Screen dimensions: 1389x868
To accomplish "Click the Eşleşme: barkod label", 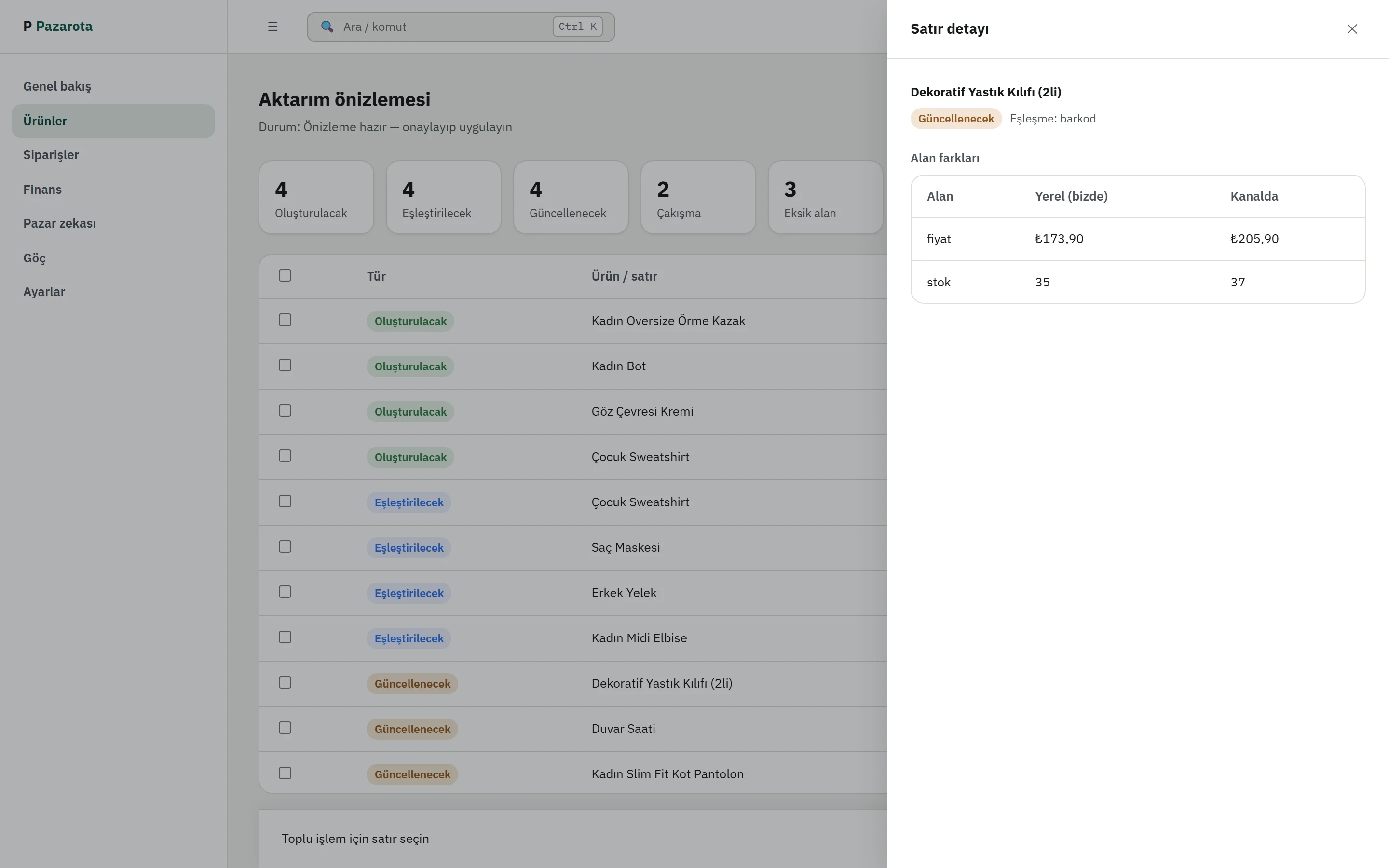I will pos(1053,119).
